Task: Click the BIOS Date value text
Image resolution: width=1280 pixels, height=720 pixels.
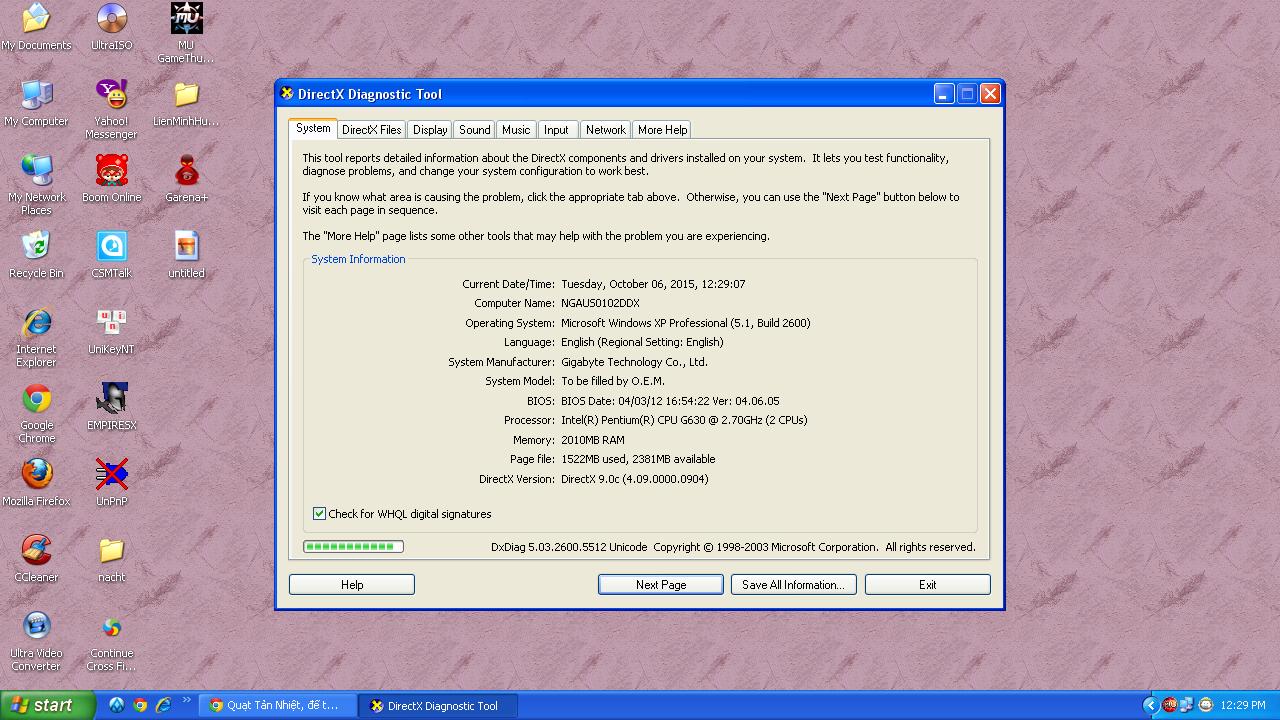Action: point(670,401)
